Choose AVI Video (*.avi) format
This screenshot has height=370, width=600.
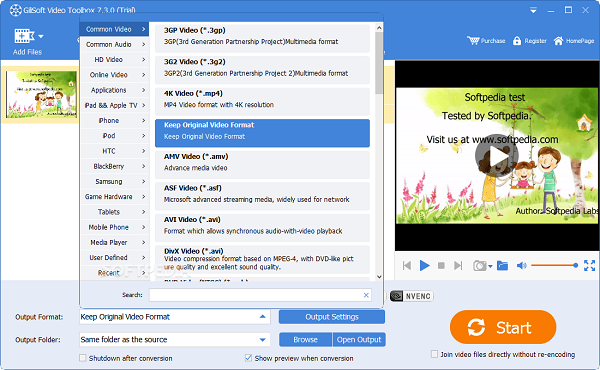tap(262, 228)
